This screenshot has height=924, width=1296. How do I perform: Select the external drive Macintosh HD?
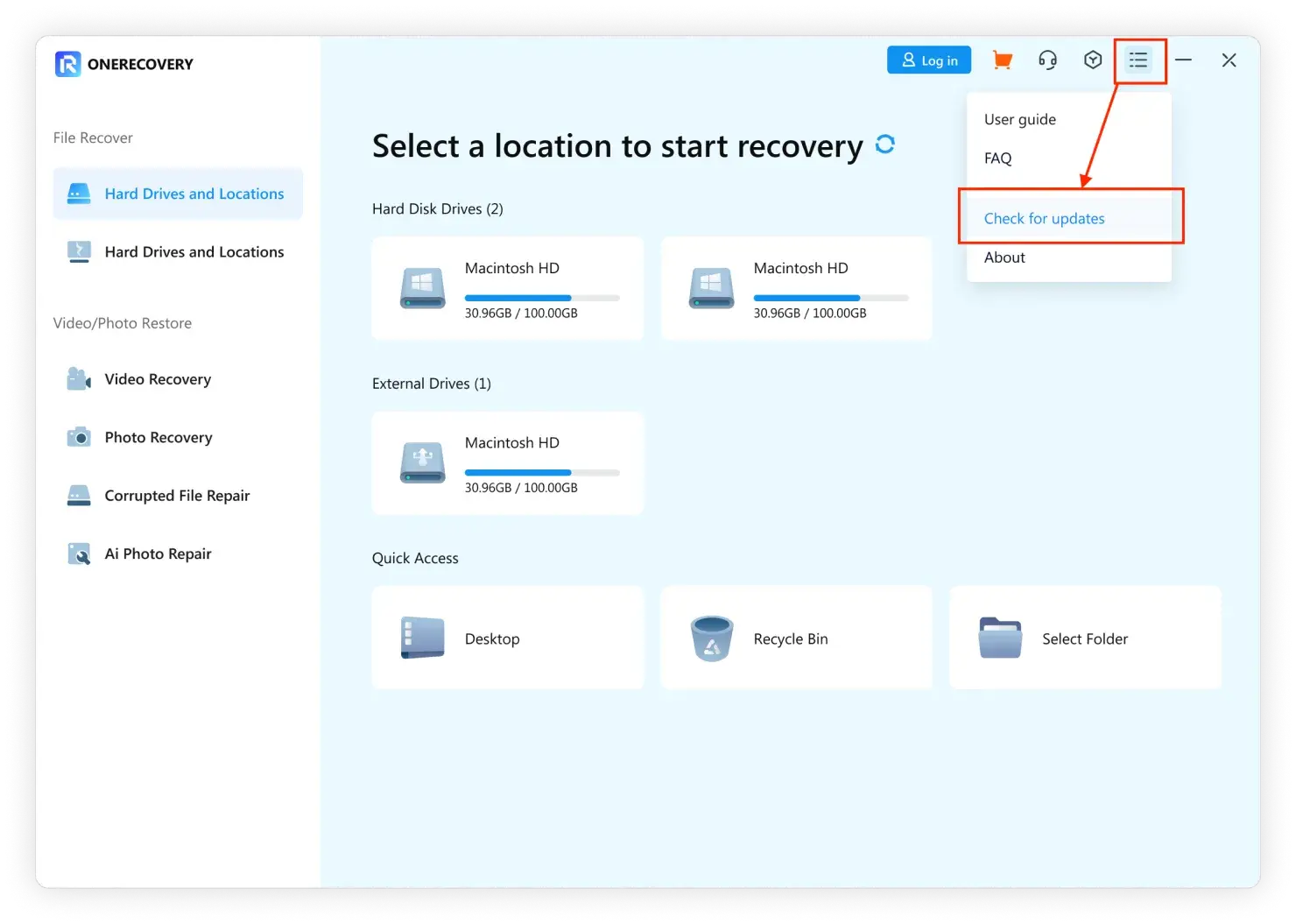pyautogui.click(x=508, y=462)
